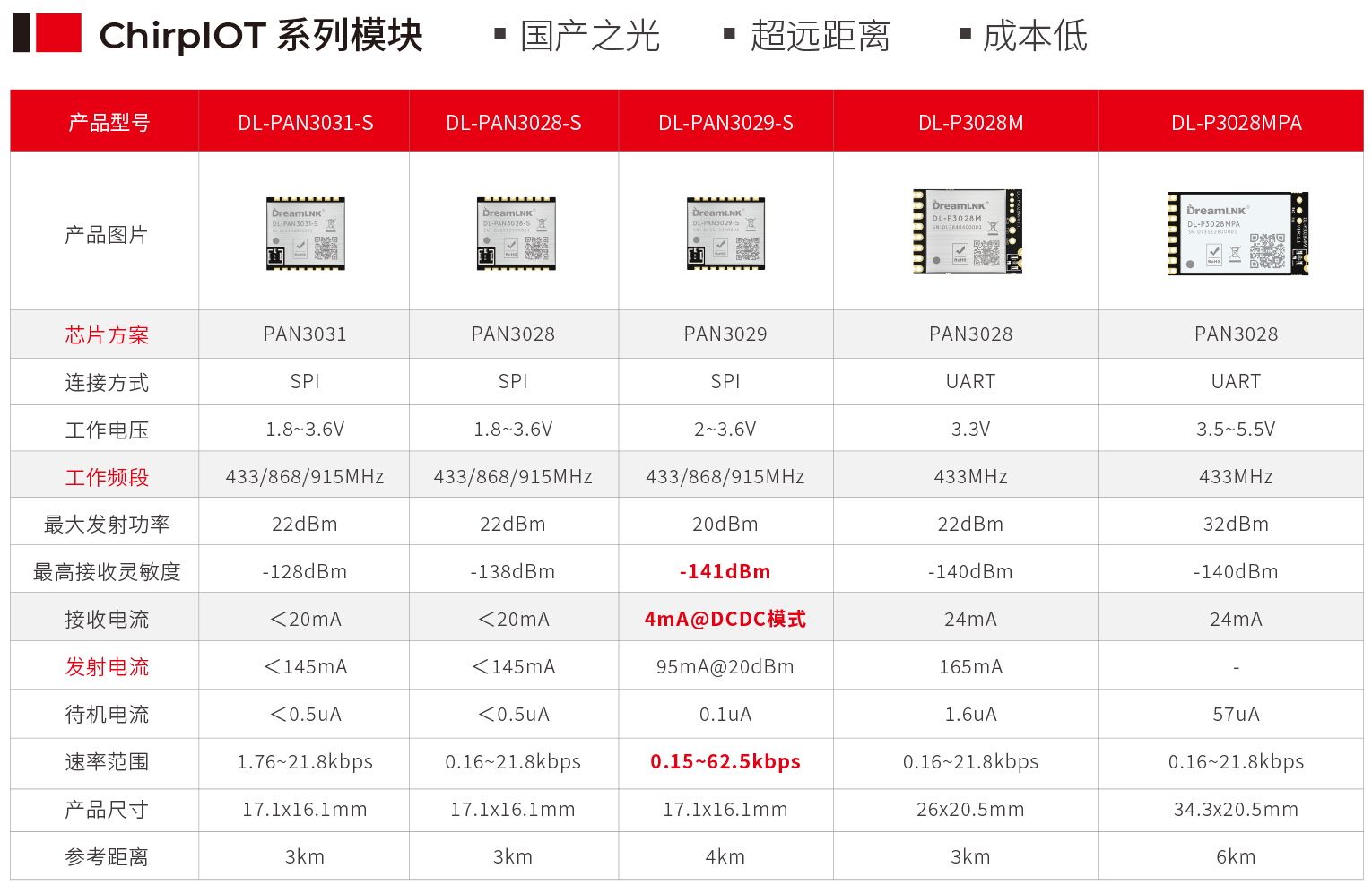Click the red 芯片方案 row label

(107, 335)
